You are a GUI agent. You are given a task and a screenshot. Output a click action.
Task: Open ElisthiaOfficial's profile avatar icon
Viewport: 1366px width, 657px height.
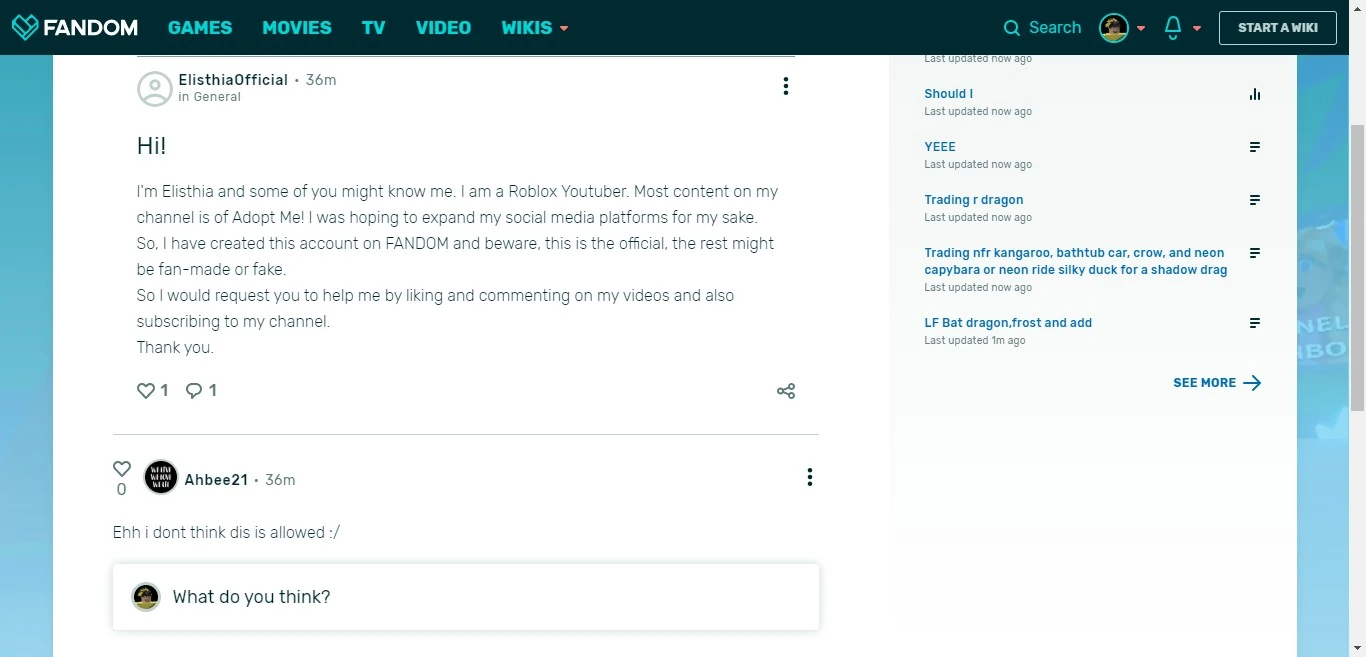pyautogui.click(x=154, y=88)
